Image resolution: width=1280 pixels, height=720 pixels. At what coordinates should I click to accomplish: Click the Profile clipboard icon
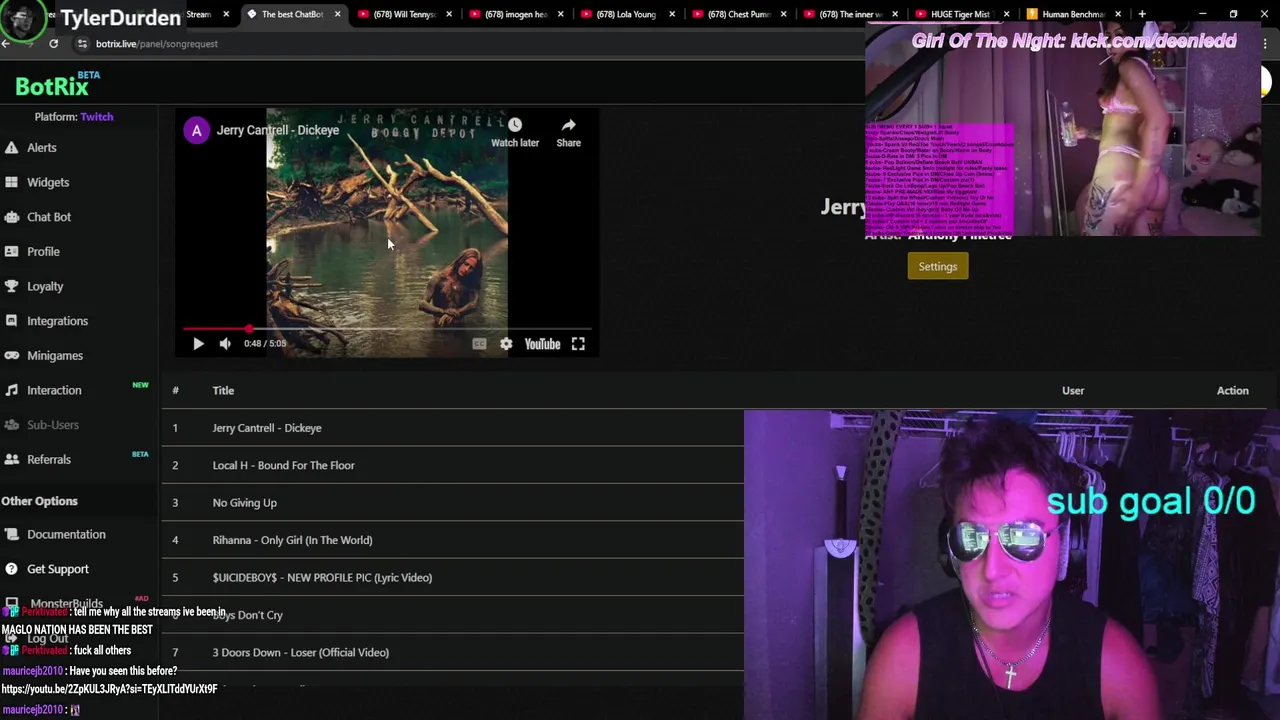11,252
